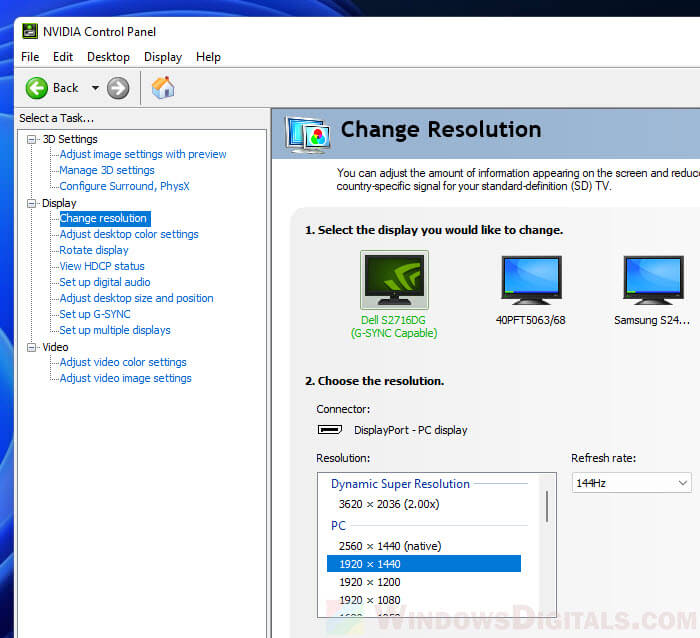Collapse the Display tree node
This screenshot has width=700, height=638.
pyautogui.click(x=31, y=203)
